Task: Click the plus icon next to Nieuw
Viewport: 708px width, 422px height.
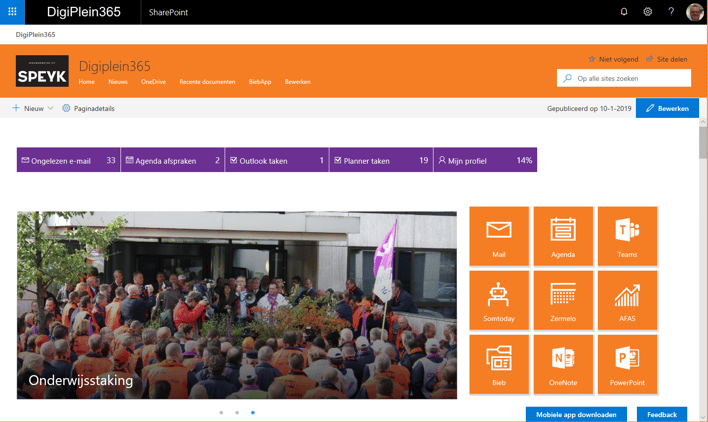Action: [x=16, y=108]
